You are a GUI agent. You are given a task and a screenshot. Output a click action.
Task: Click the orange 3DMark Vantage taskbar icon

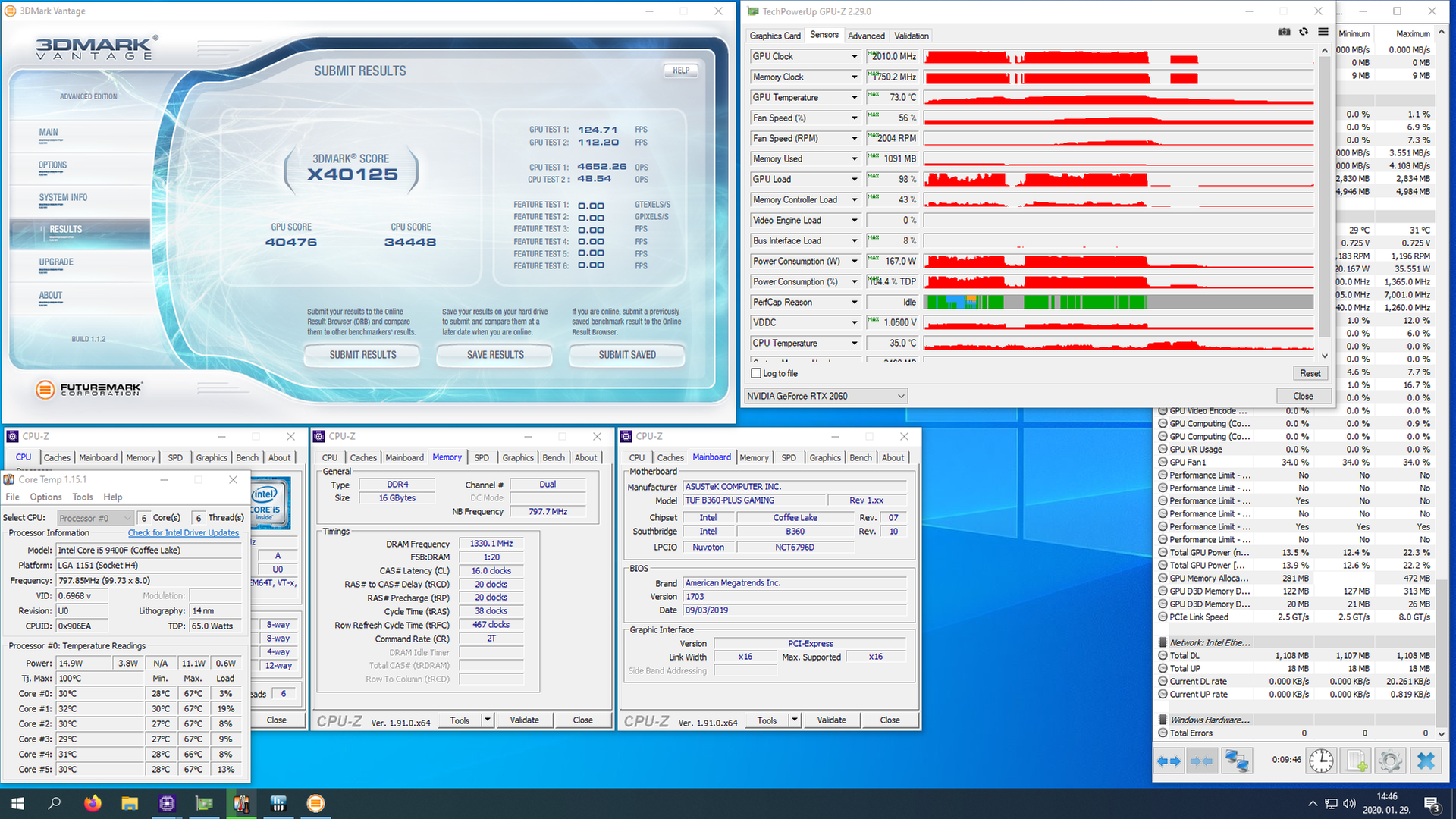pos(315,803)
